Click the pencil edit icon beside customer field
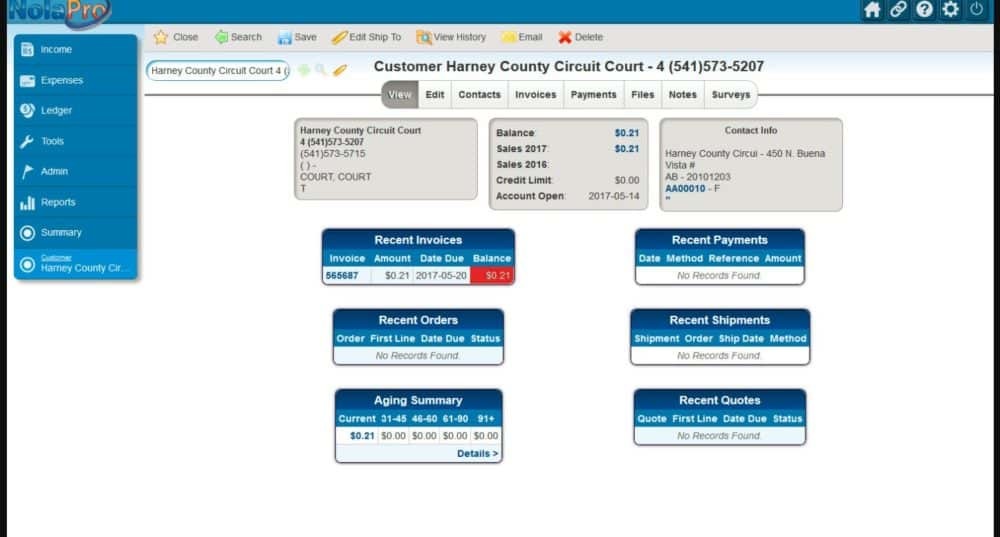Screen dimensions: 1000x537 pyautogui.click(x=339, y=70)
